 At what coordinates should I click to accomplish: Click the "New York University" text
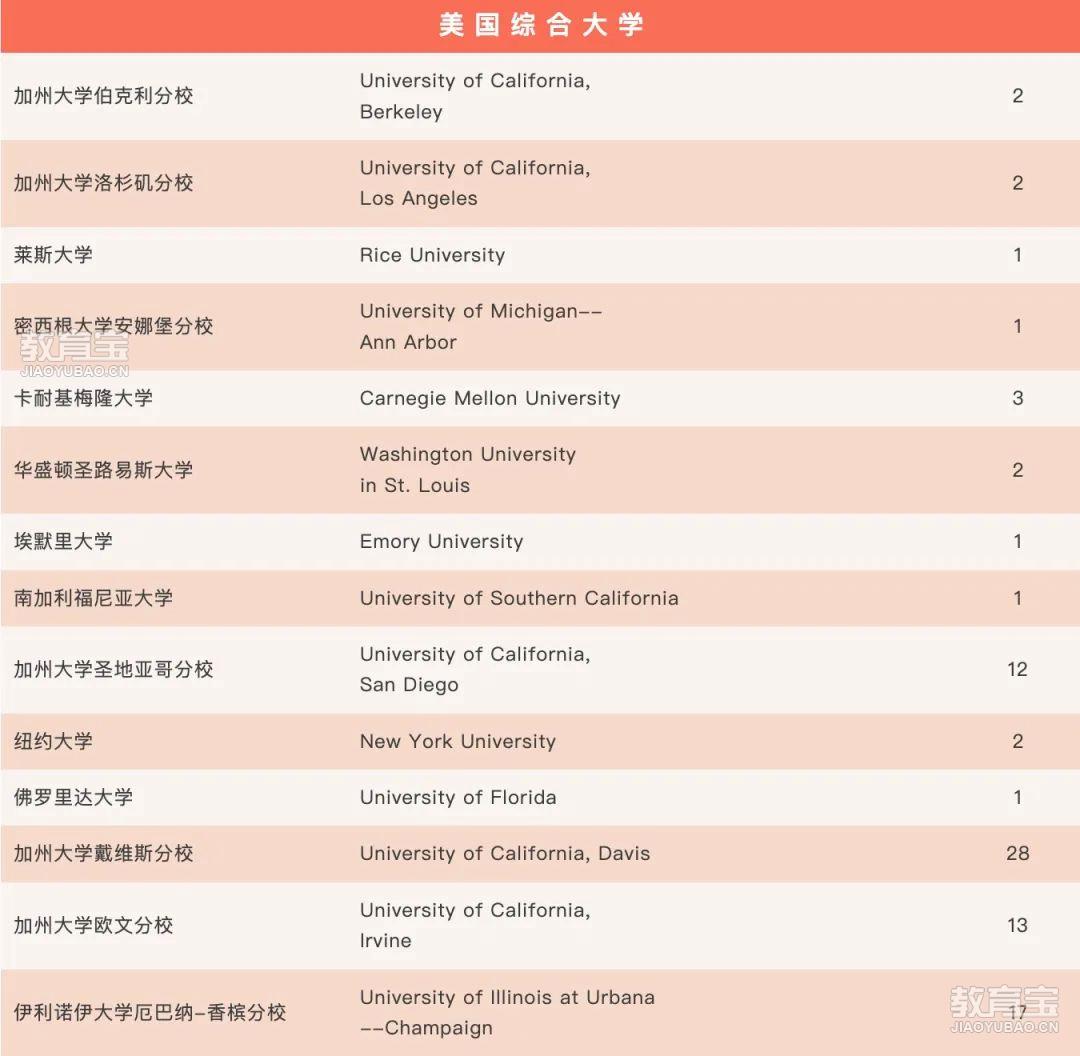pos(458,741)
